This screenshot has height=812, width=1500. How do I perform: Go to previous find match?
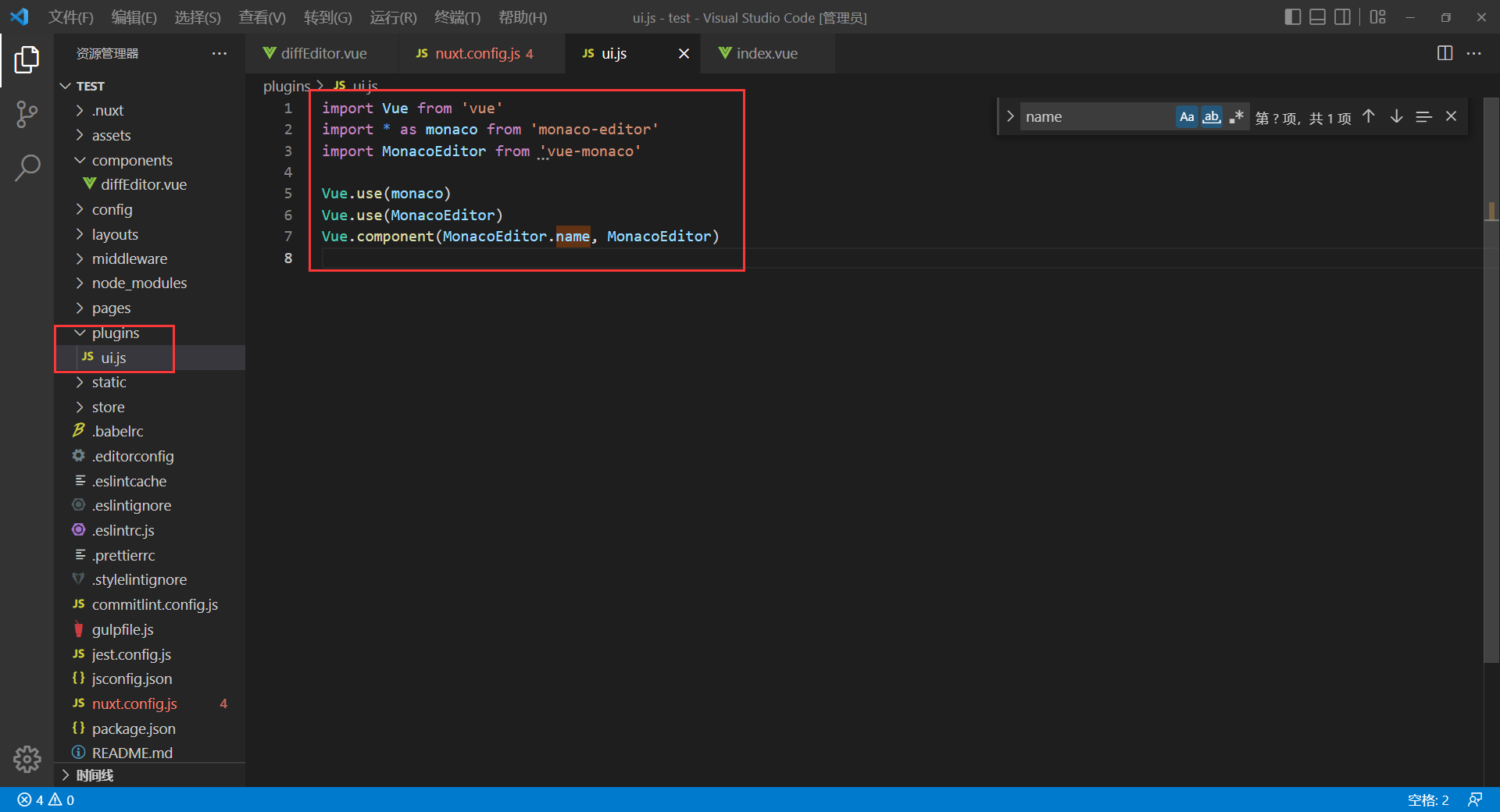(x=1368, y=117)
